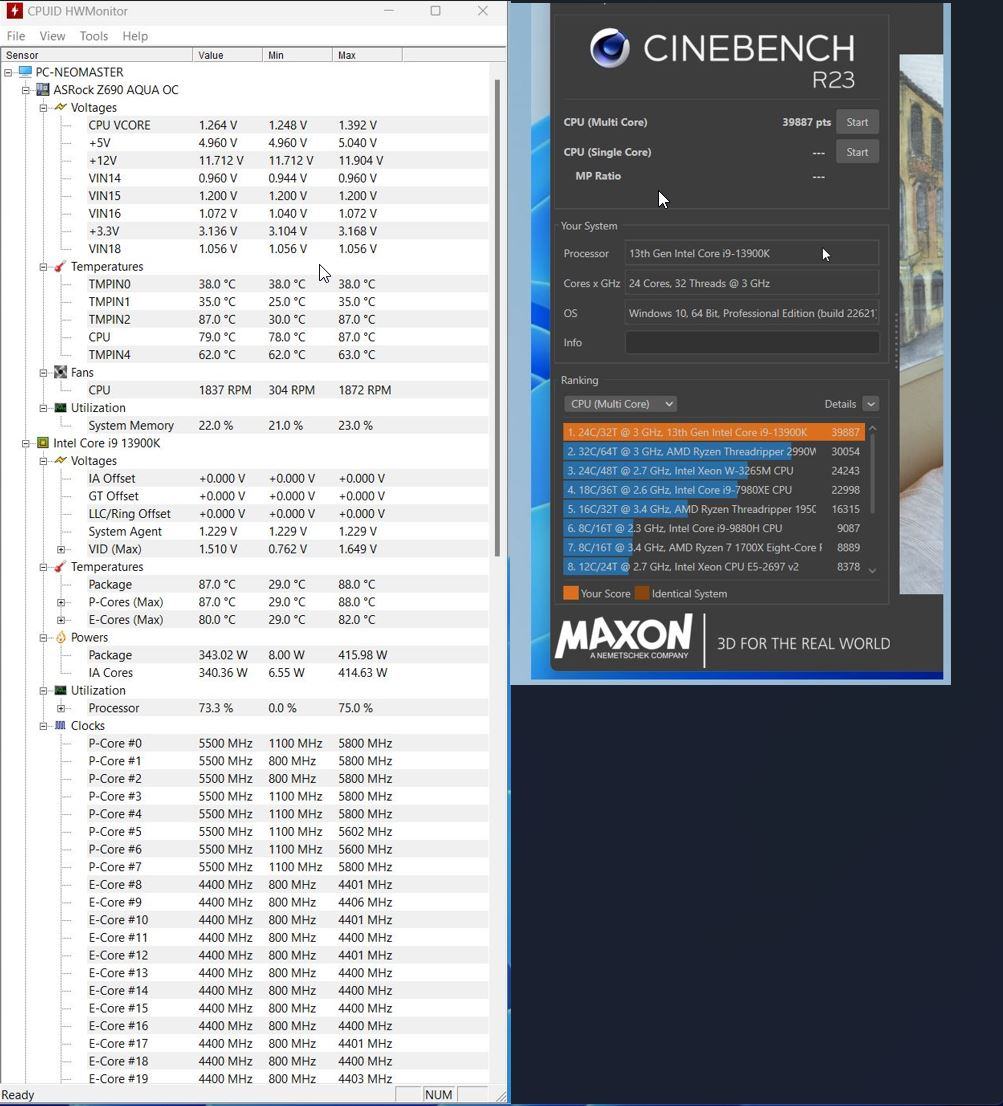Click the clock bars icon beside Clocks
This screenshot has width=1003, height=1106.
click(x=61, y=726)
